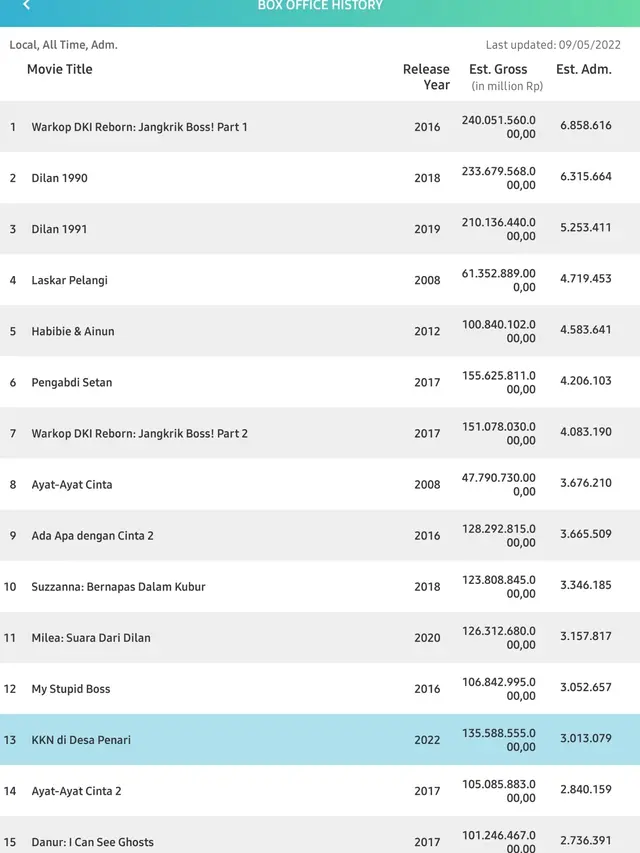Image resolution: width=640 pixels, height=853 pixels.
Task: Open My Stupid Boss row
Action: 320,689
